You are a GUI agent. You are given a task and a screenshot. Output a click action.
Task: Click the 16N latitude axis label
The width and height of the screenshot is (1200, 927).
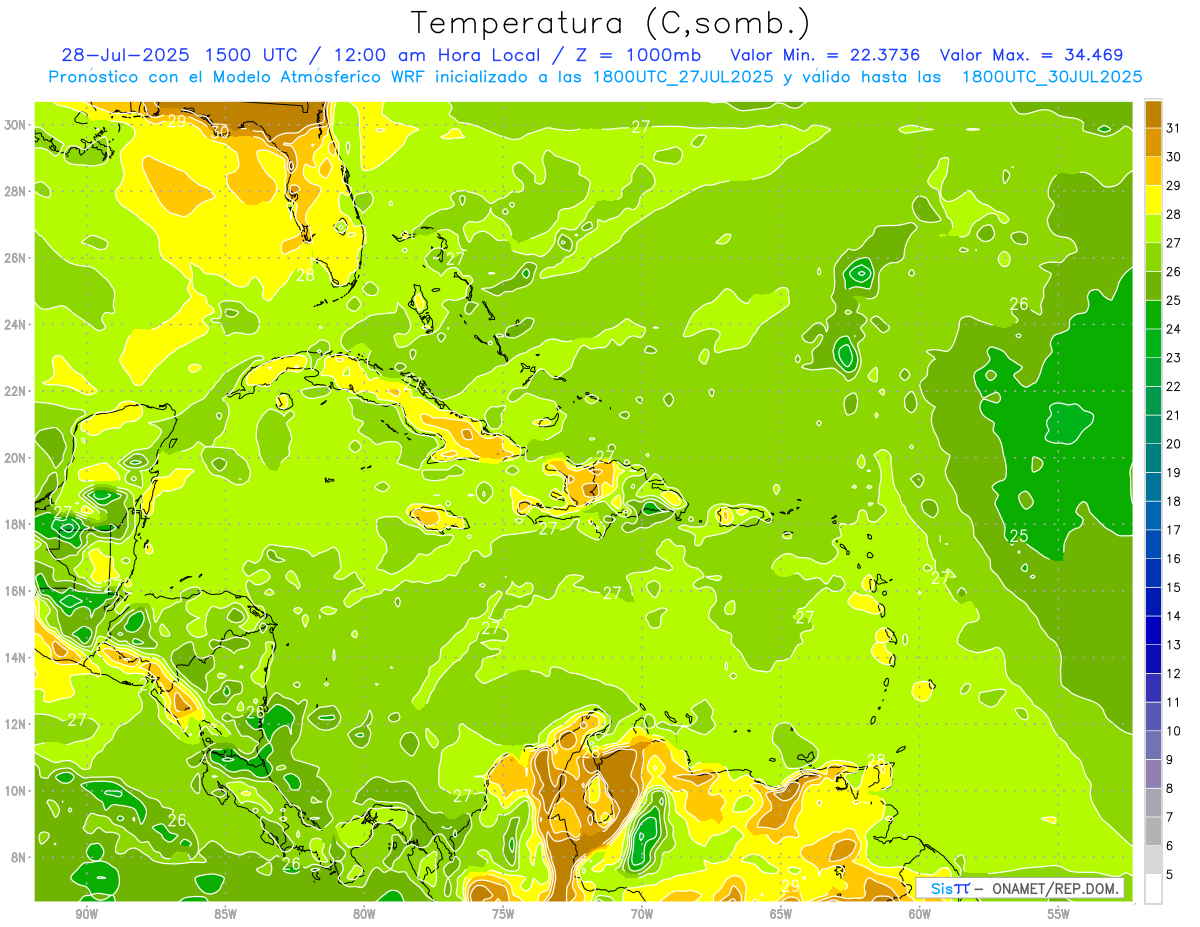tap(16, 591)
